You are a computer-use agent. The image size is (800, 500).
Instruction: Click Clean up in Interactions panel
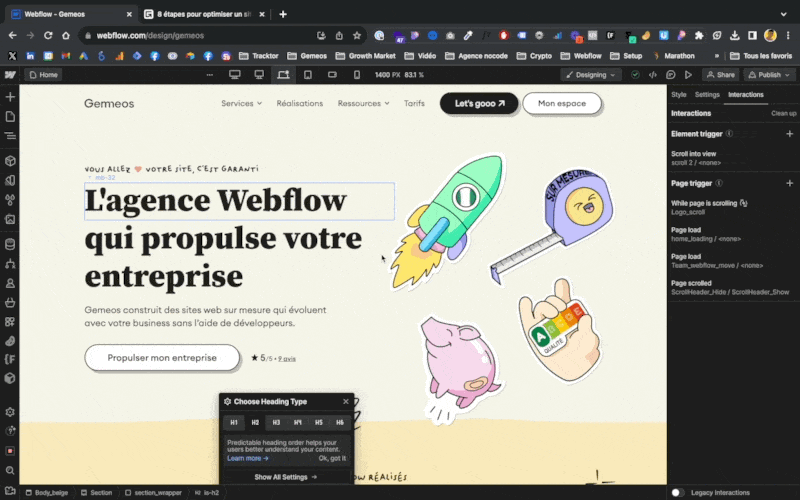(783, 113)
